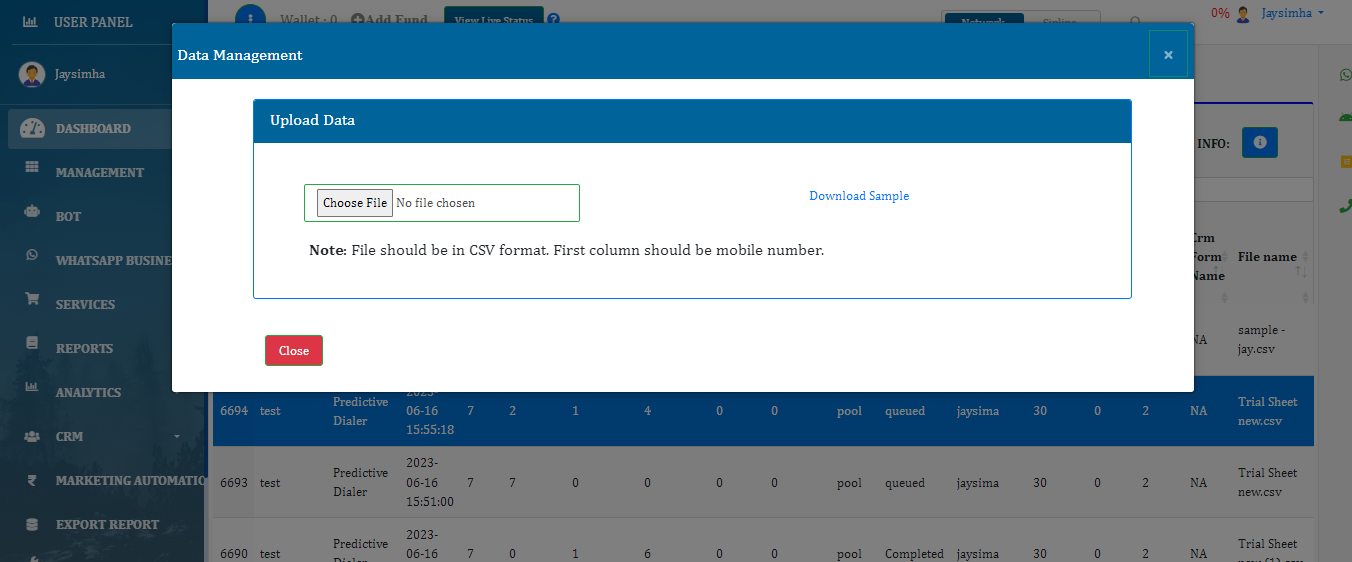Image resolution: width=1352 pixels, height=562 pixels.
Task: Dismiss Data Management dialog with X
Action: (1168, 55)
